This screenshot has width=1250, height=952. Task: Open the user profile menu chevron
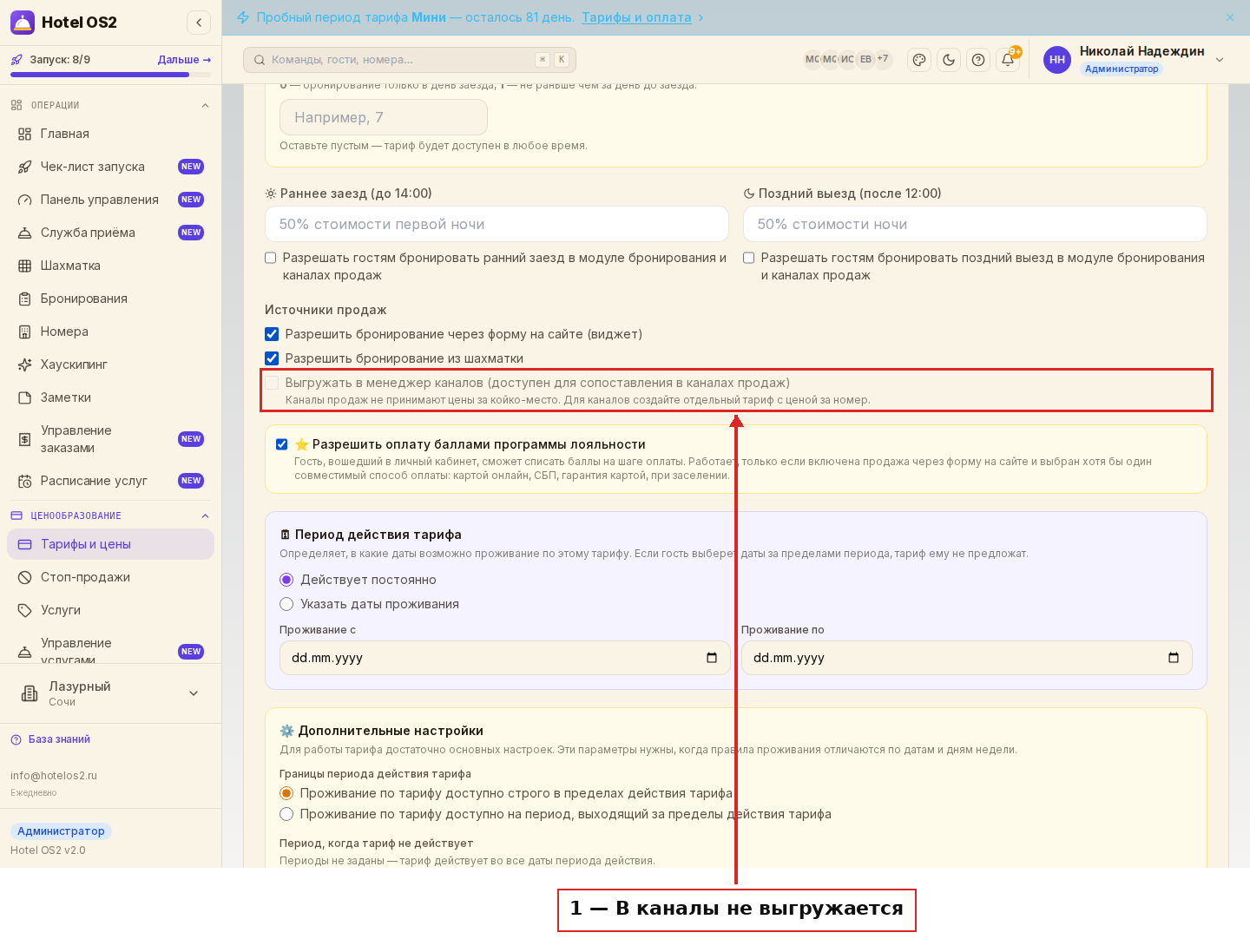pyautogui.click(x=1220, y=60)
